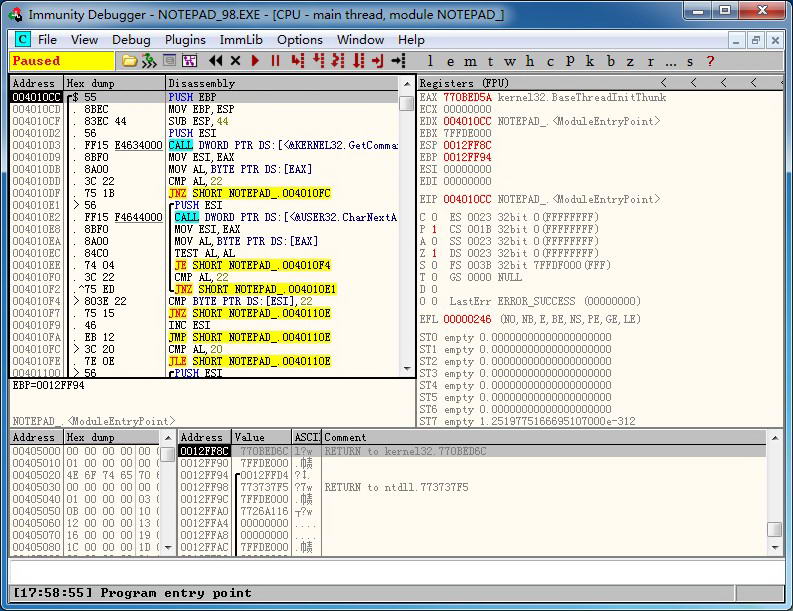Click the CPU window 'C' system icon
793x611 pixels.
pos(23,39)
